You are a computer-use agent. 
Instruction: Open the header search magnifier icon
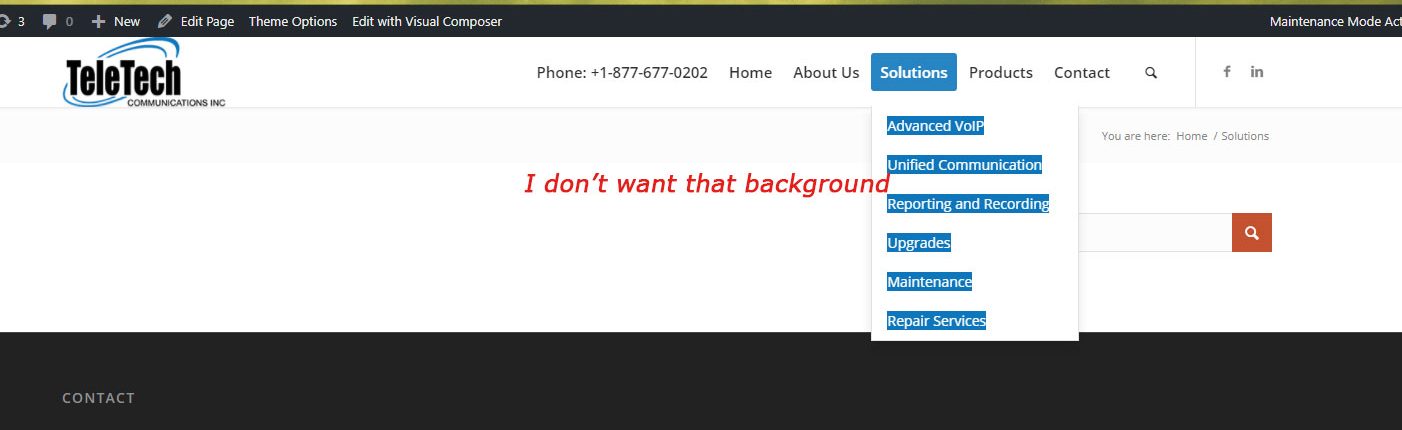tap(1151, 73)
